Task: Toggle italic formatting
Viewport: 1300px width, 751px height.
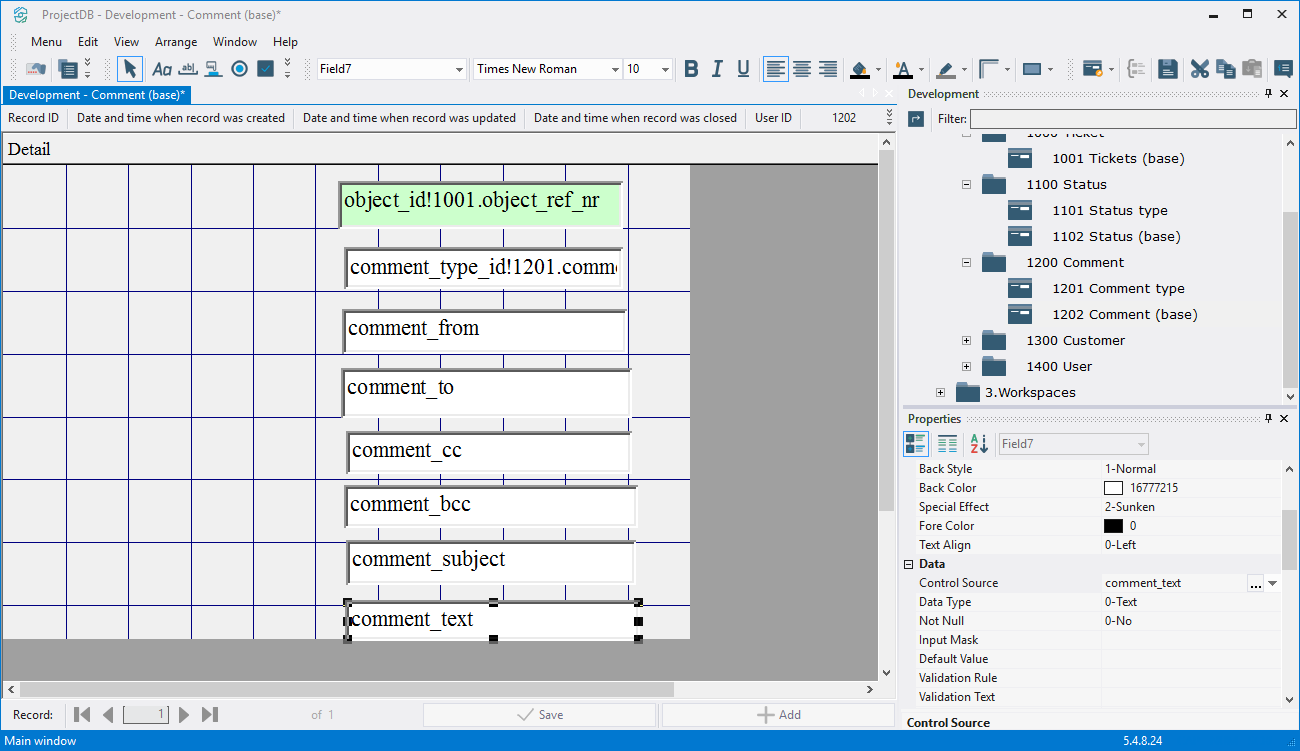Action: [717, 69]
